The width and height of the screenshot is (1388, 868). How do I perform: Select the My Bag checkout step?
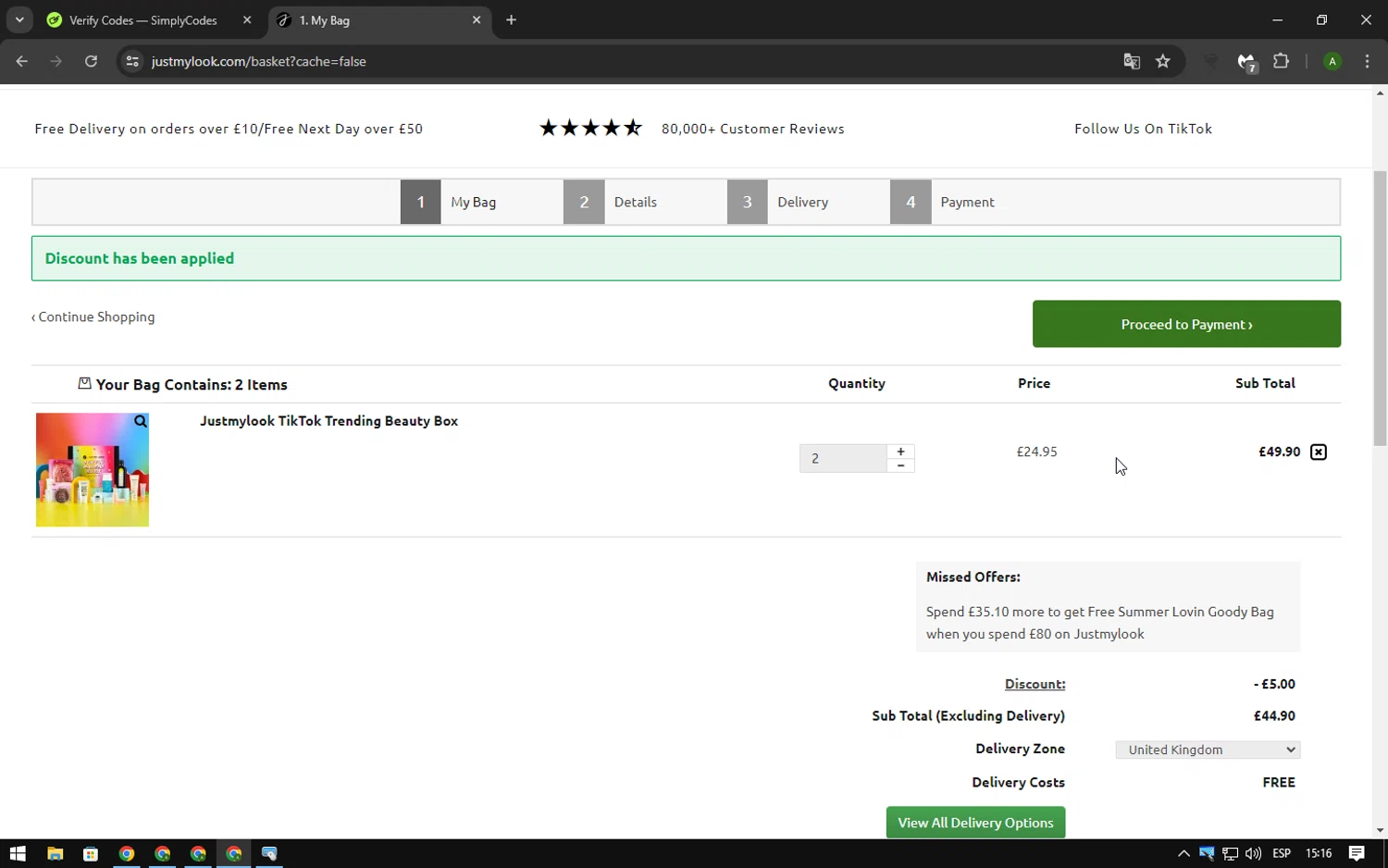pos(451,202)
